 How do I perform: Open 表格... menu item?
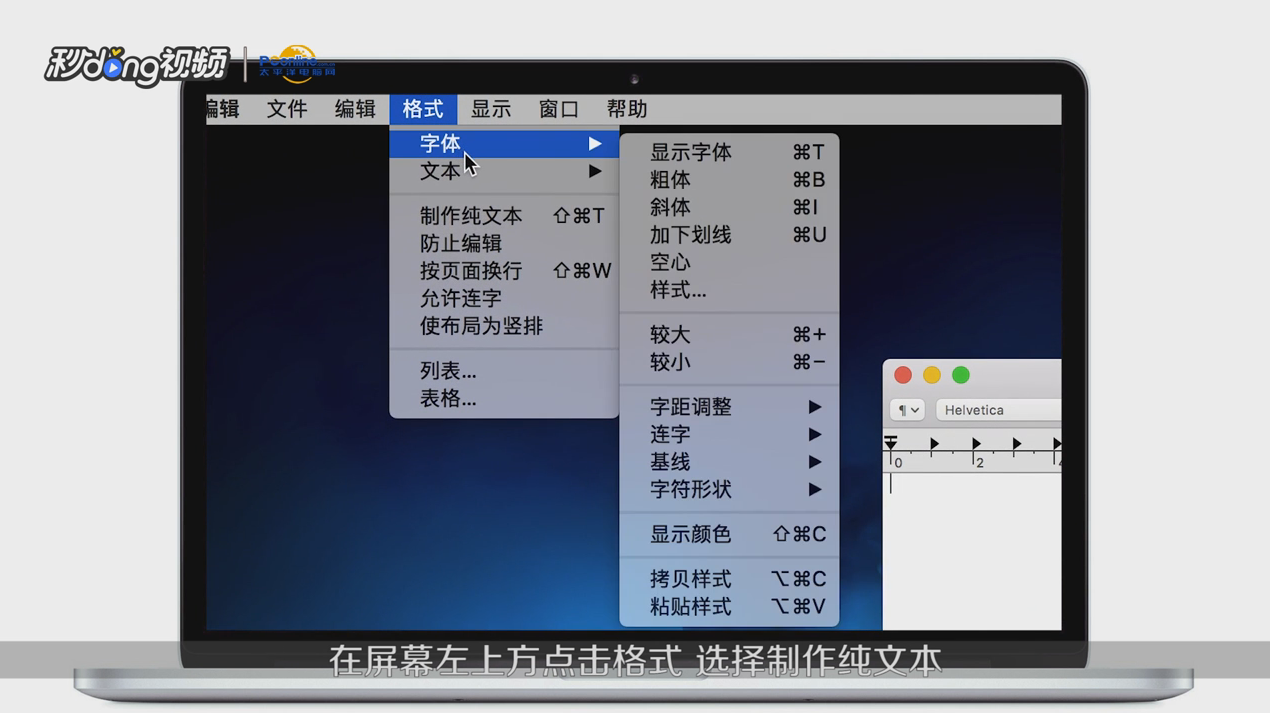504,398
